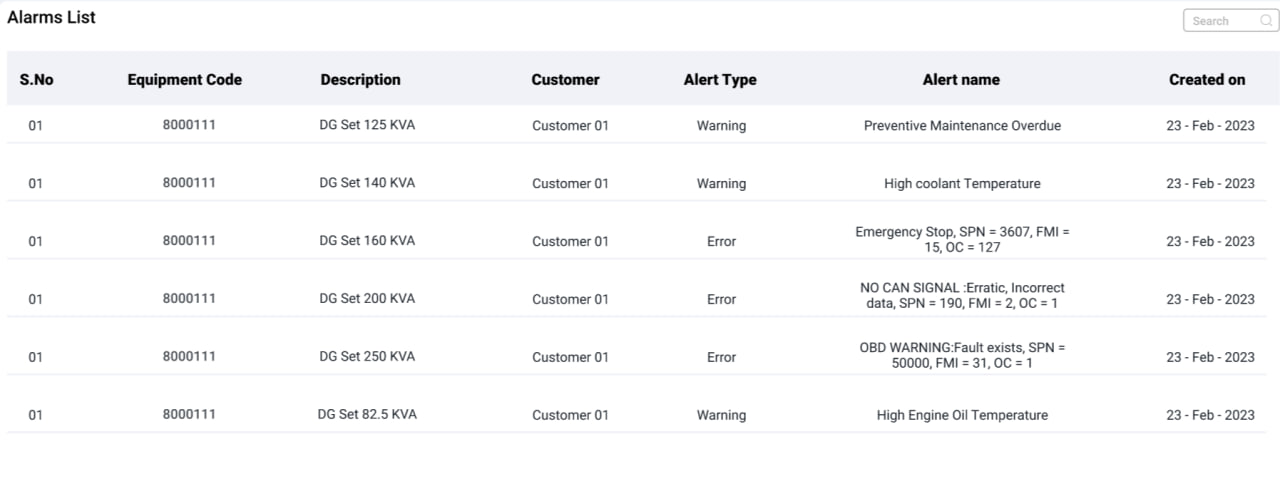The image size is (1280, 486).
Task: Open the NO CAN SIGNAL alert
Action: pyautogui.click(x=962, y=296)
